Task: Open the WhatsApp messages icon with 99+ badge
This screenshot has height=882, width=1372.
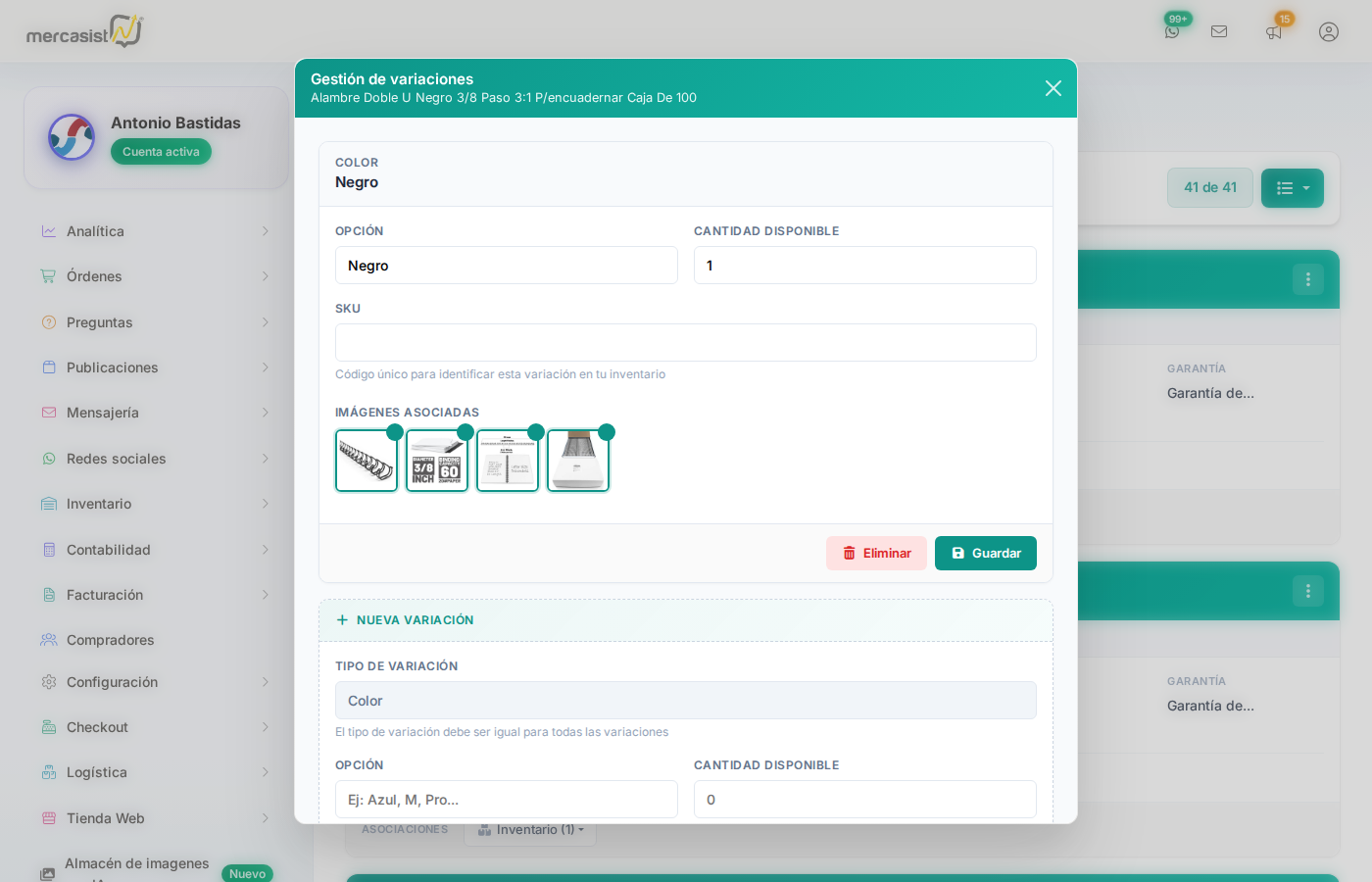Action: click(x=1173, y=30)
